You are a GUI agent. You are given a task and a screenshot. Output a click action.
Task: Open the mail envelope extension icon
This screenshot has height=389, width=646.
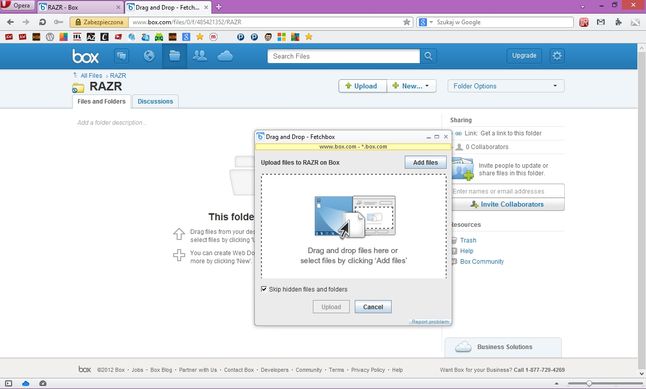point(601,22)
